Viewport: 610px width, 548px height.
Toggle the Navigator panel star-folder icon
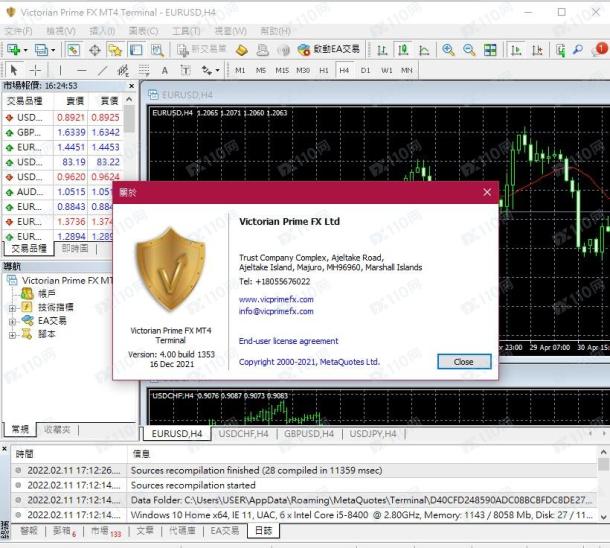[115, 50]
